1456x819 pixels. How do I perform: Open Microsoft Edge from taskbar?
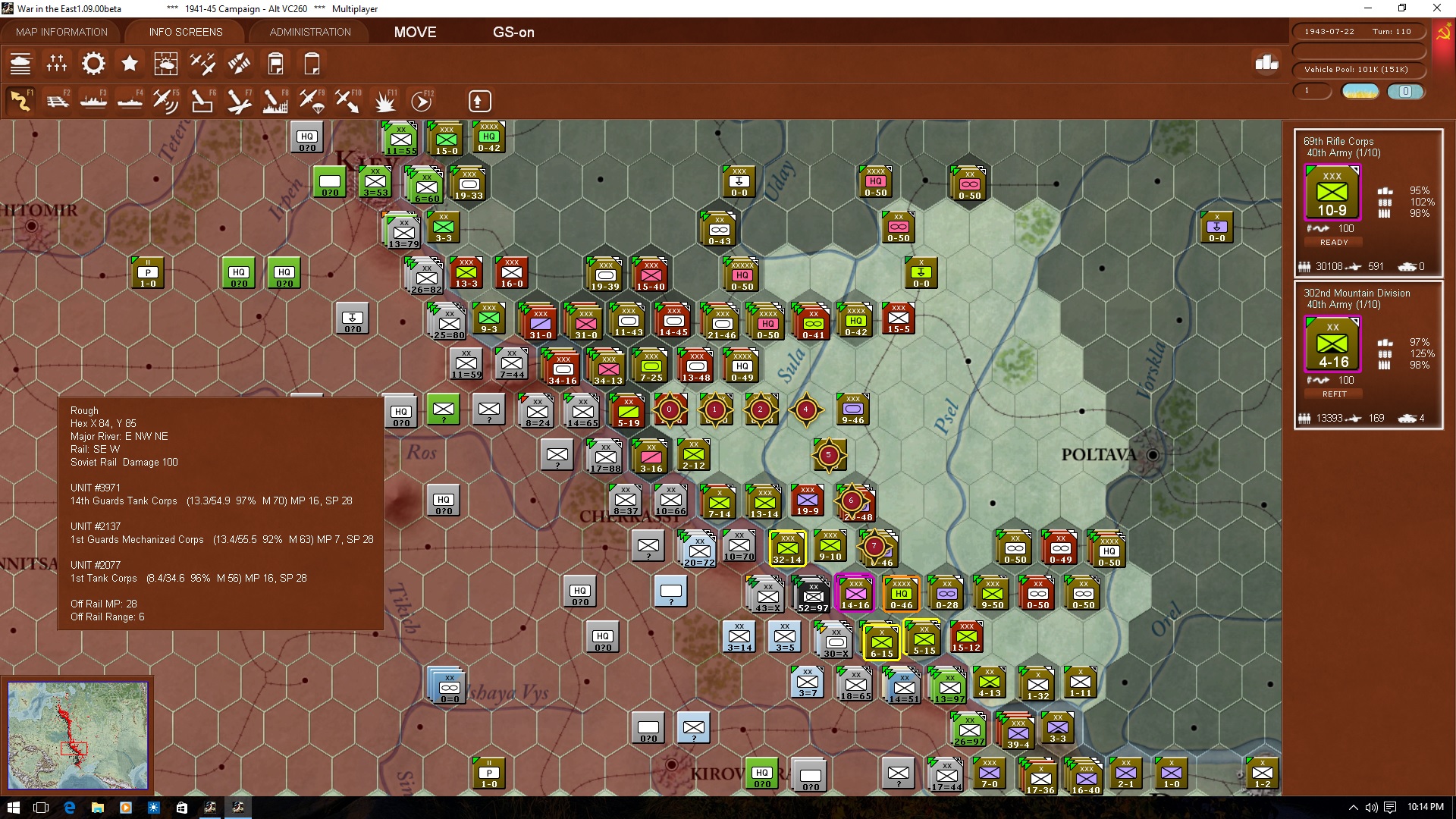point(69,808)
